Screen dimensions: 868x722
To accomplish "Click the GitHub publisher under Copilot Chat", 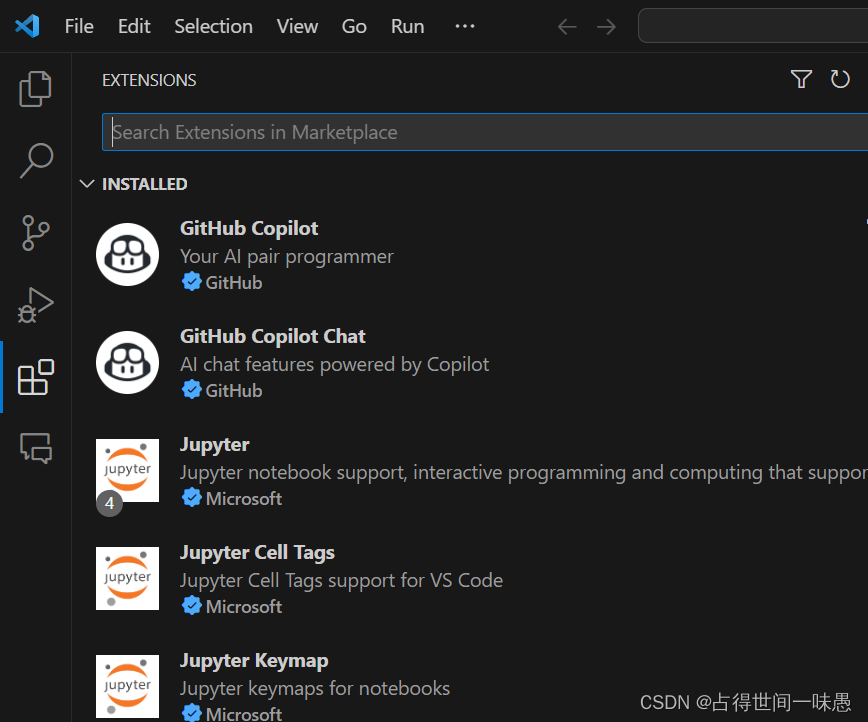I will tap(234, 390).
